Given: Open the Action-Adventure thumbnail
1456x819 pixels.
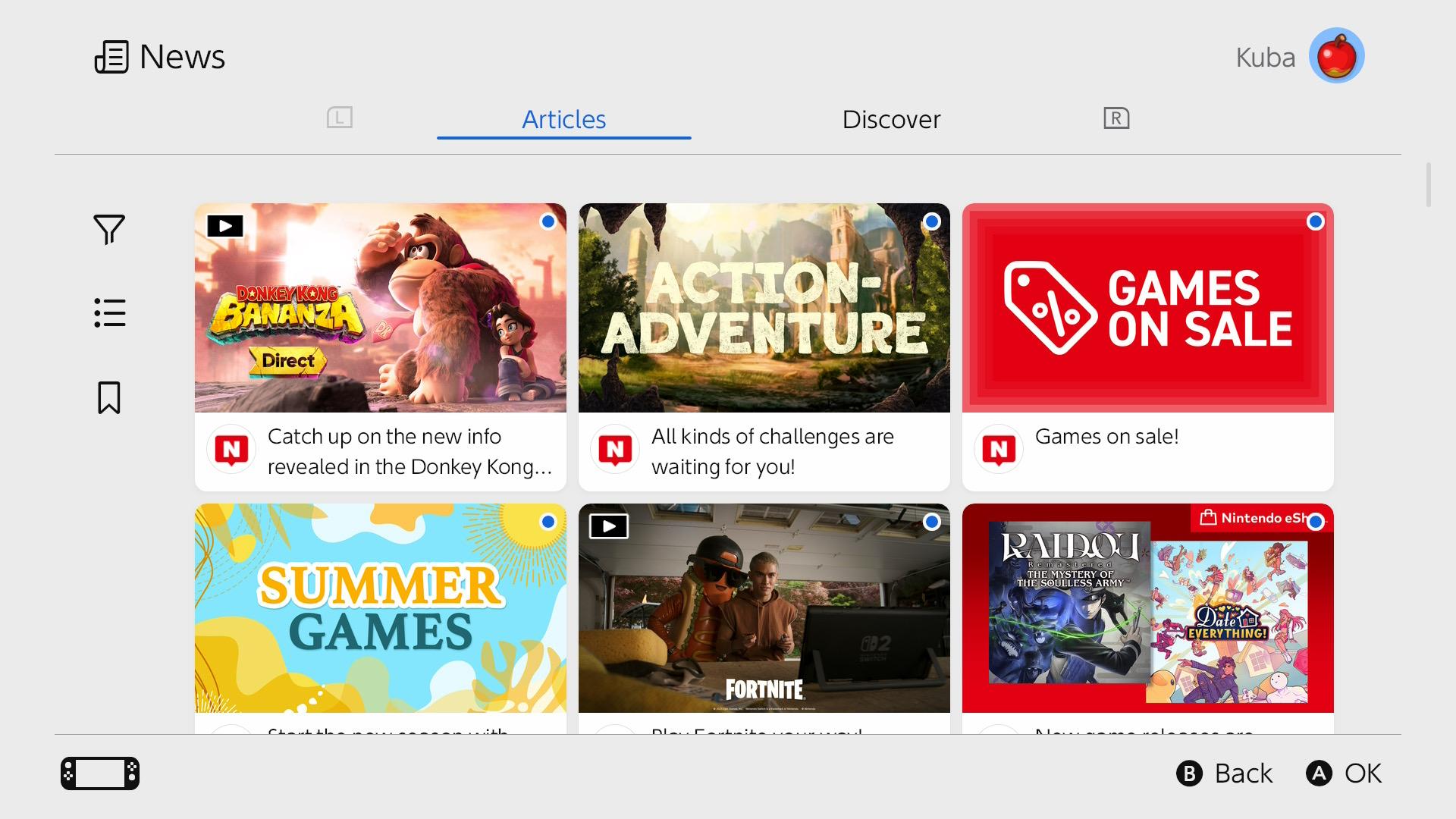Looking at the screenshot, I should pos(764,308).
